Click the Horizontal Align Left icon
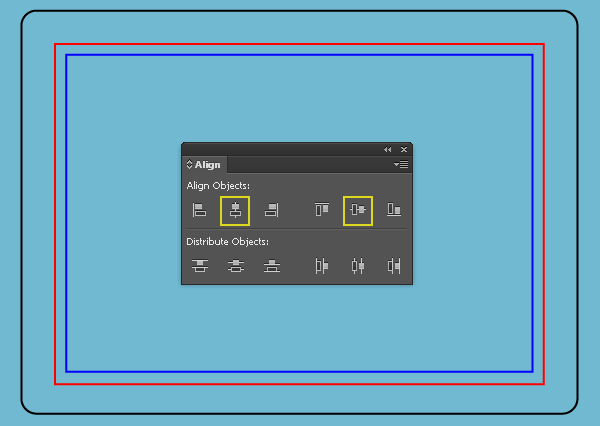Viewport: 600px width, 426px height. pyautogui.click(x=199, y=210)
